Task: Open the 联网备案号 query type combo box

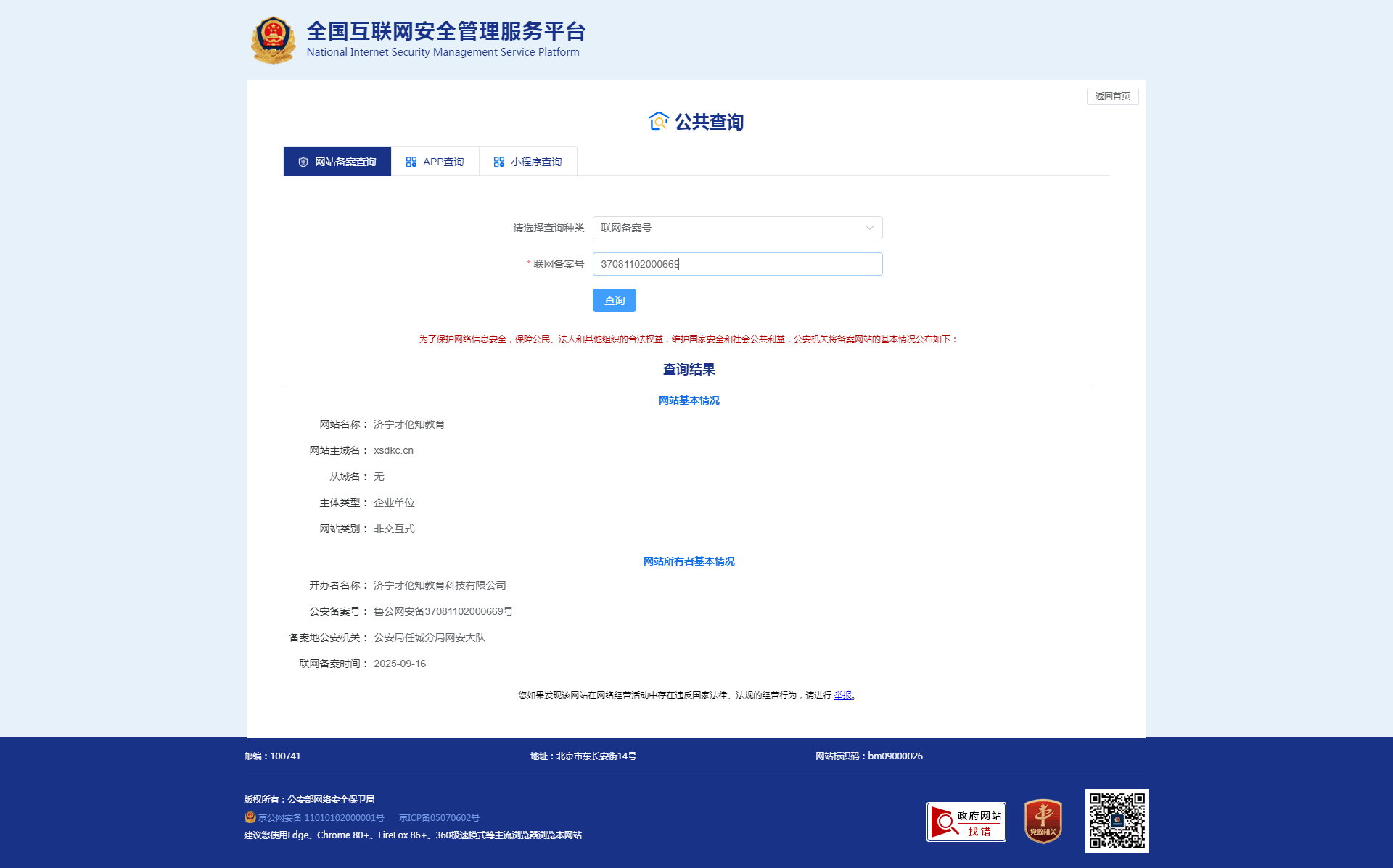Action: 726,228
